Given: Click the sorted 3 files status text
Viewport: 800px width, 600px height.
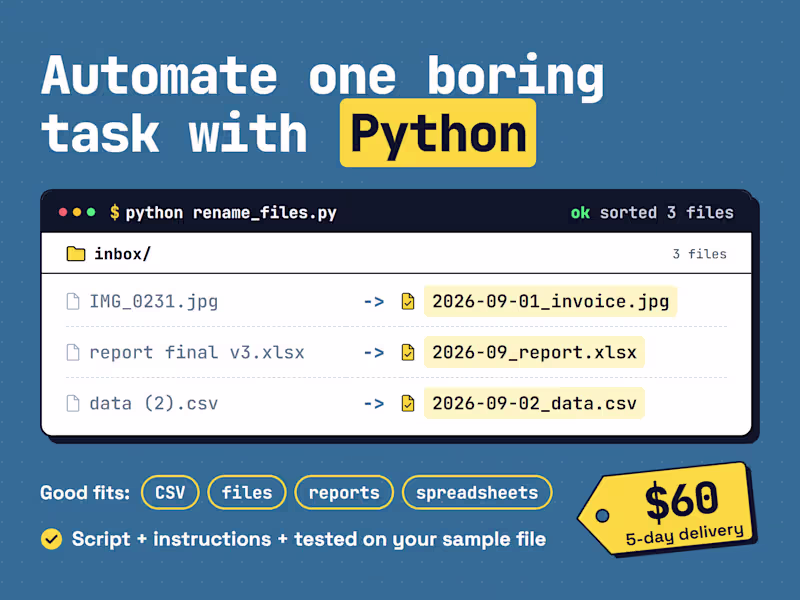Looking at the screenshot, I should 666,212.
